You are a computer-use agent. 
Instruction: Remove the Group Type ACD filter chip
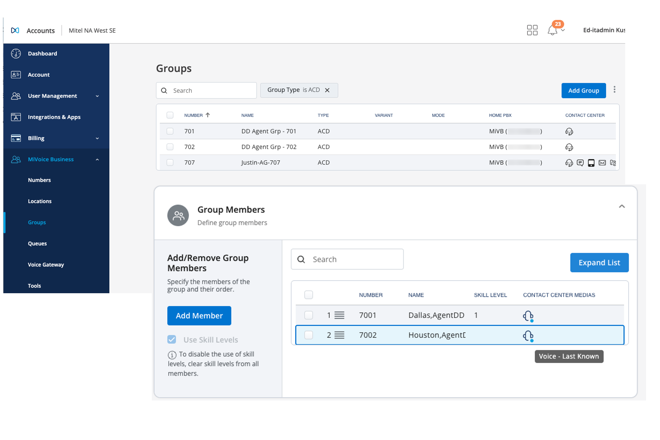[327, 90]
